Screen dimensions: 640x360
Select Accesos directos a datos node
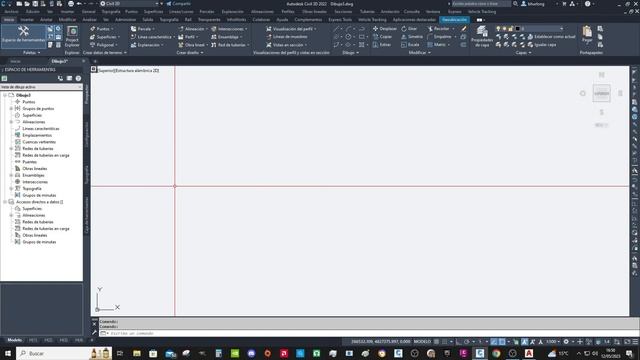[39, 202]
